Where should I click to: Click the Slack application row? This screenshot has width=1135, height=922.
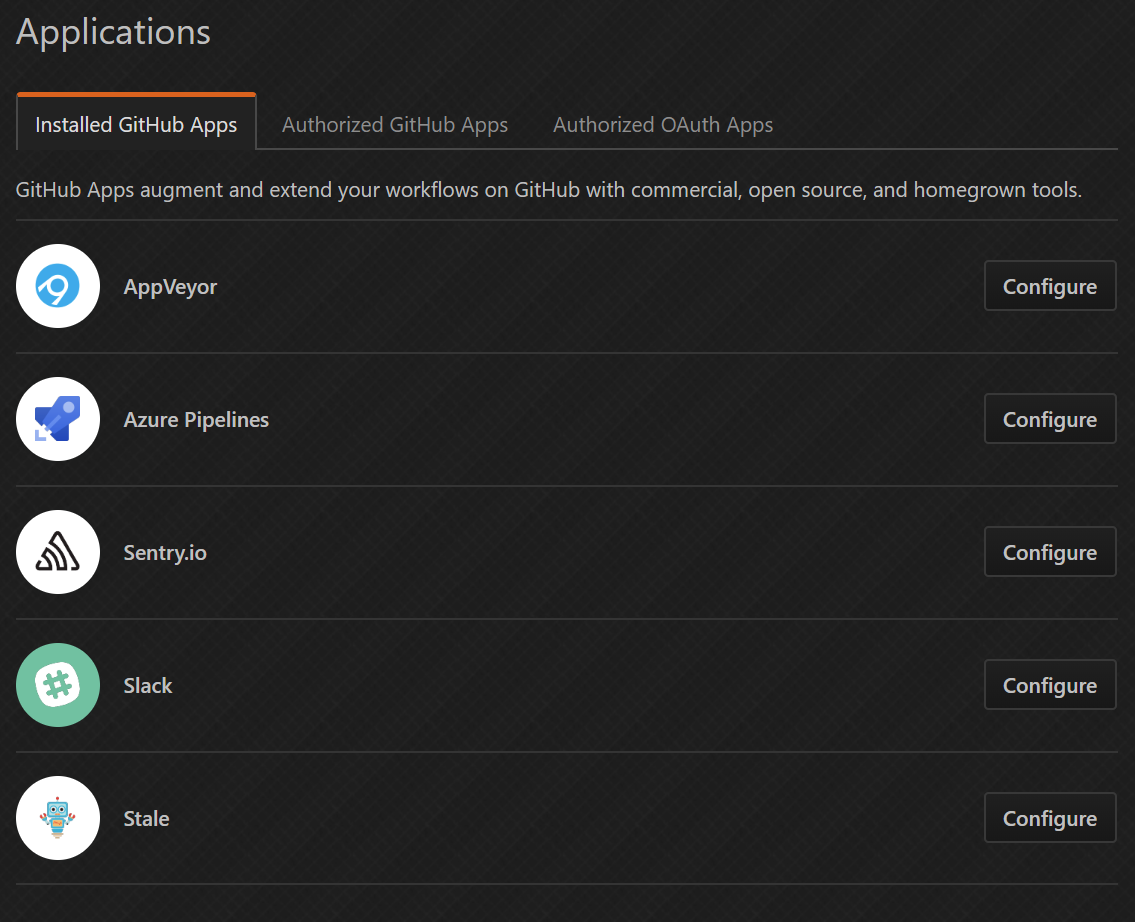(x=500, y=685)
